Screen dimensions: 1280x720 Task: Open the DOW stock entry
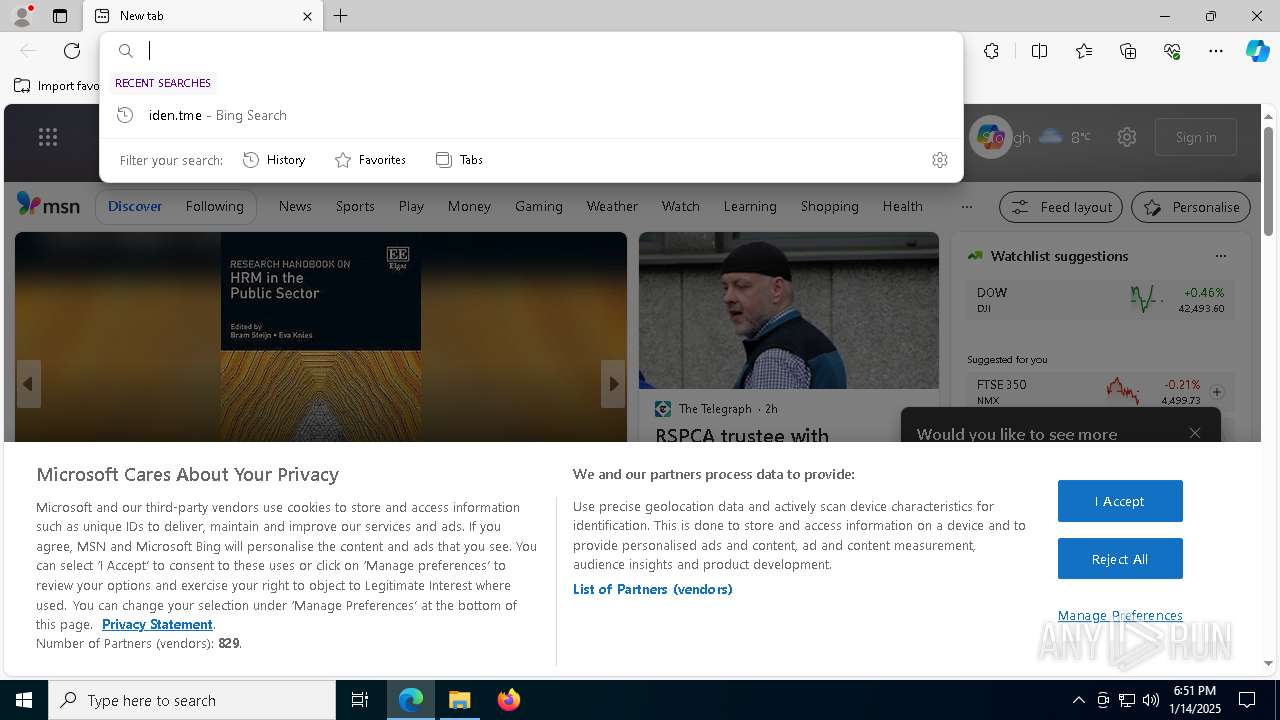1101,299
